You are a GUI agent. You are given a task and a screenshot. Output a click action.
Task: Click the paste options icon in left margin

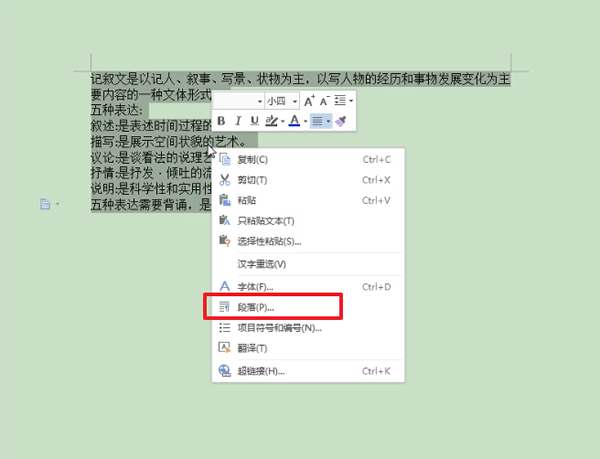[45, 204]
